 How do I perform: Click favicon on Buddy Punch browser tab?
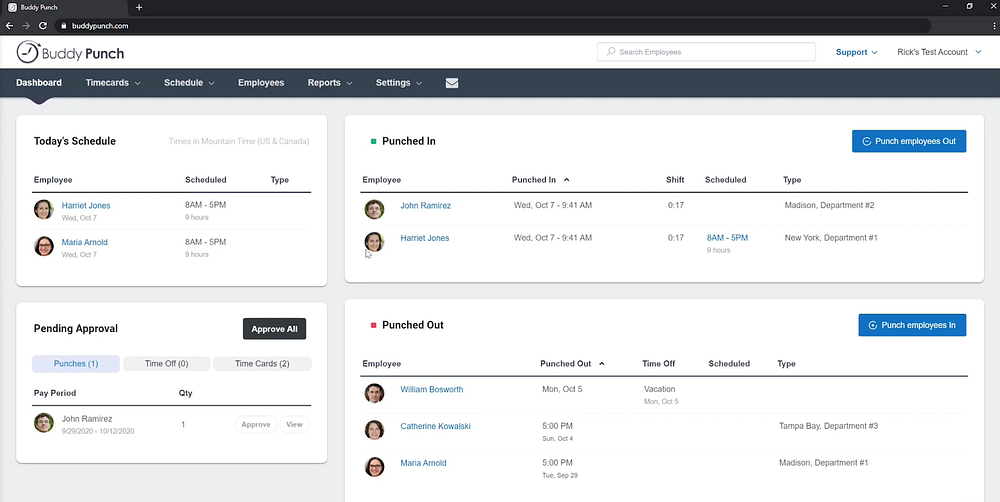(12, 8)
